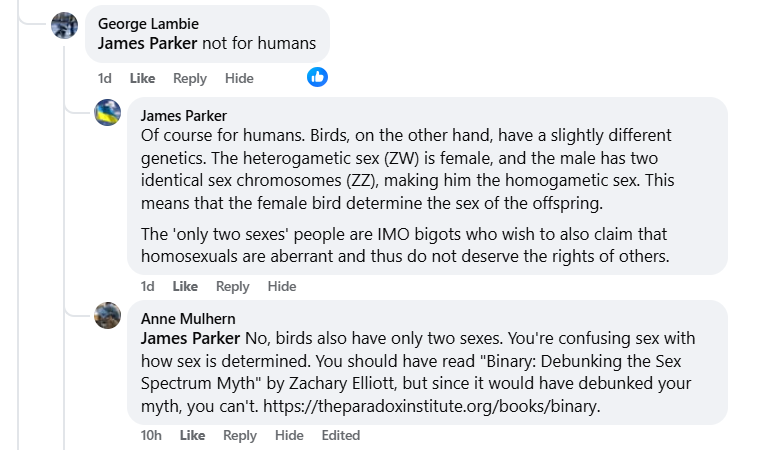Hide Anne Mulhern's comment
The image size is (768, 450).
point(289,435)
